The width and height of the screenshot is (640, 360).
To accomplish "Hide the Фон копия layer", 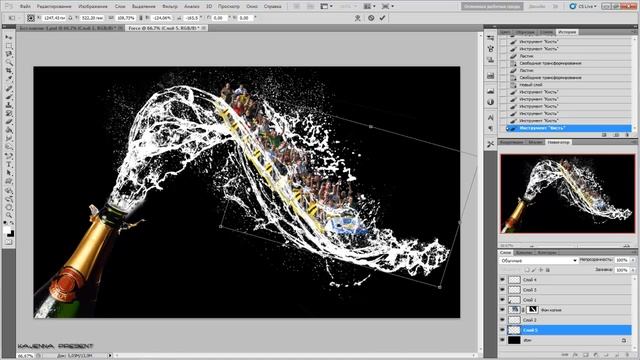I will pyautogui.click(x=502, y=310).
